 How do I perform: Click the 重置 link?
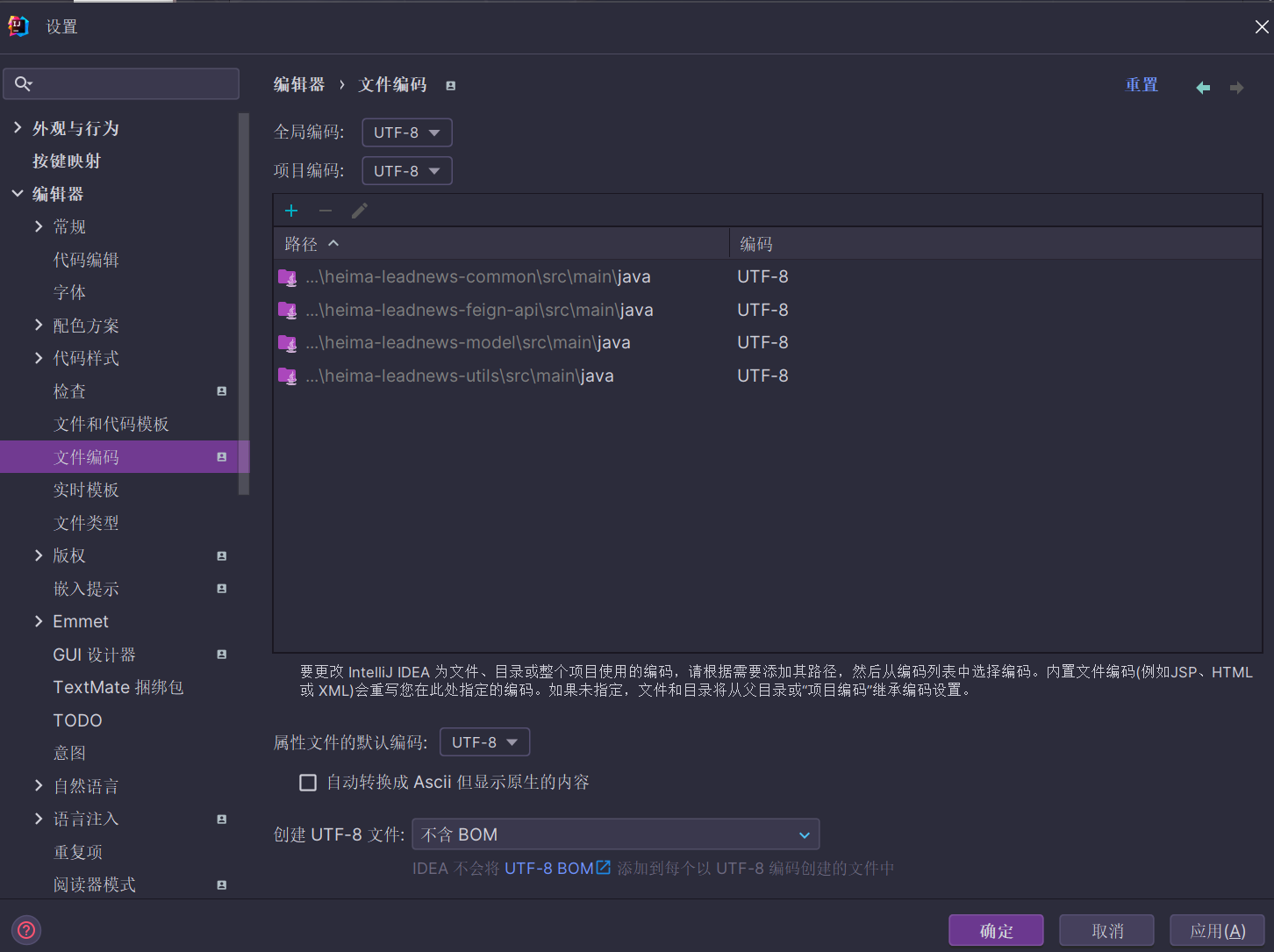[1142, 85]
